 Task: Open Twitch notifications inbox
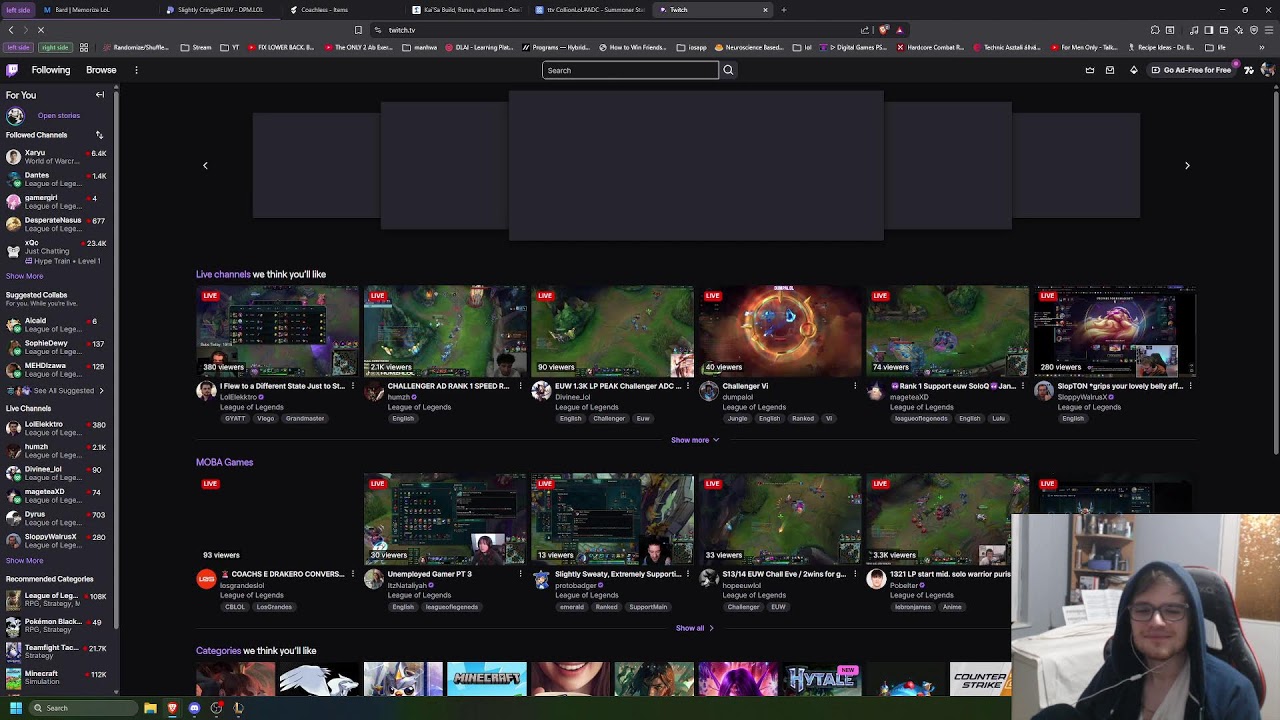point(1110,70)
